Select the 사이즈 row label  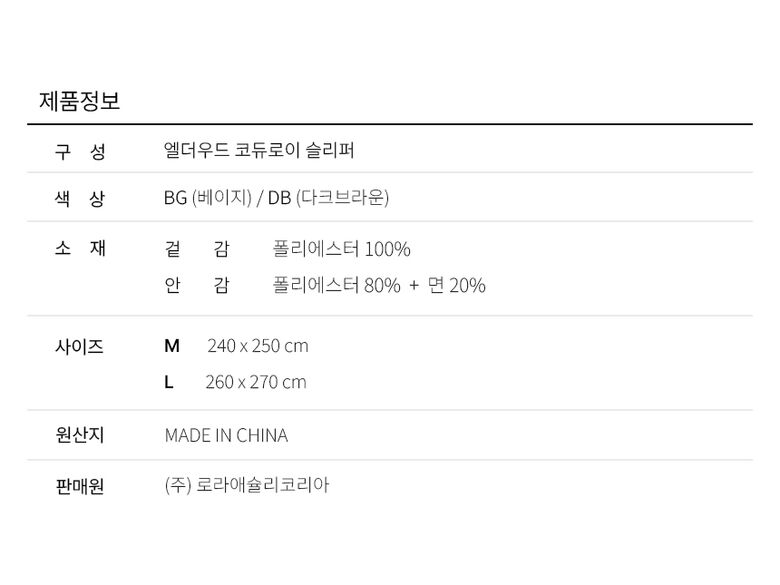[79, 346]
